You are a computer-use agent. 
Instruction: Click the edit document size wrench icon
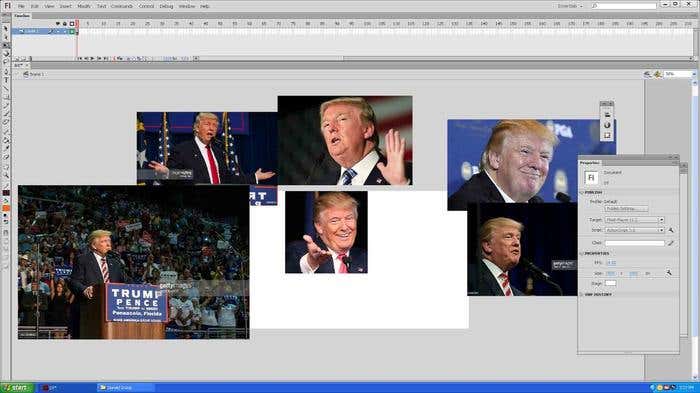(x=669, y=273)
